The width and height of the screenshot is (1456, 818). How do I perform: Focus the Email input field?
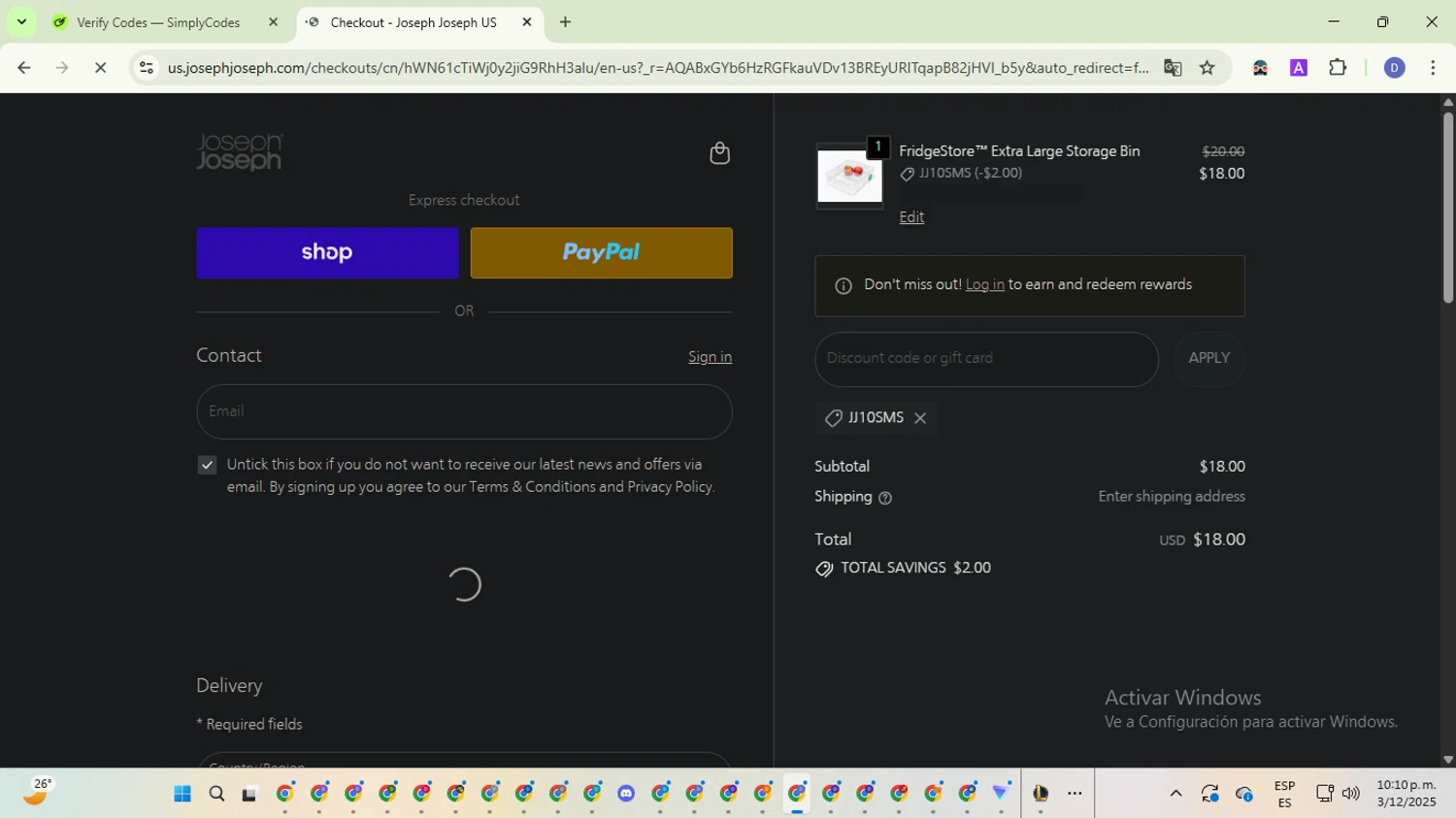click(464, 411)
